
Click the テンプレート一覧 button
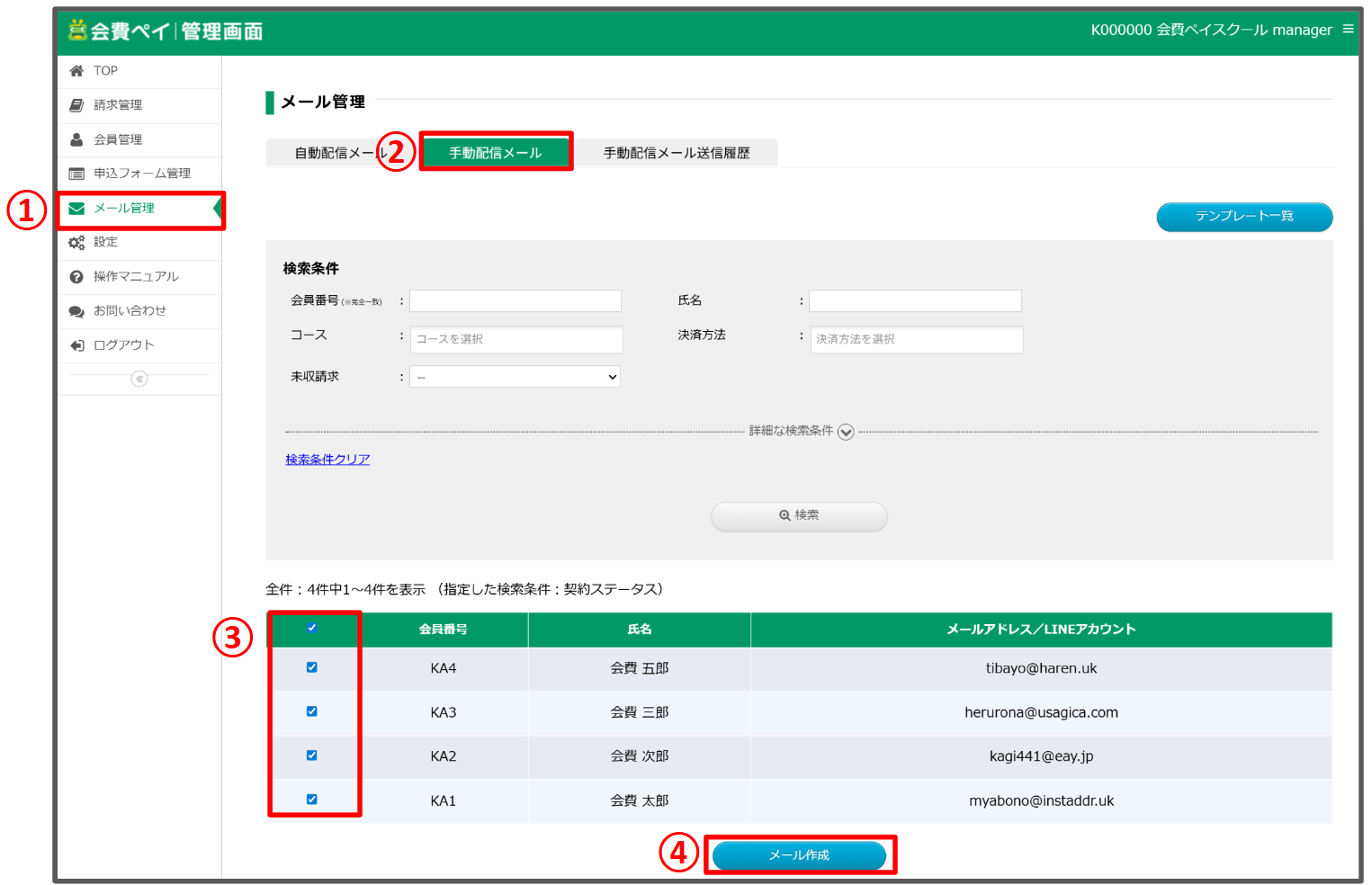click(1244, 217)
